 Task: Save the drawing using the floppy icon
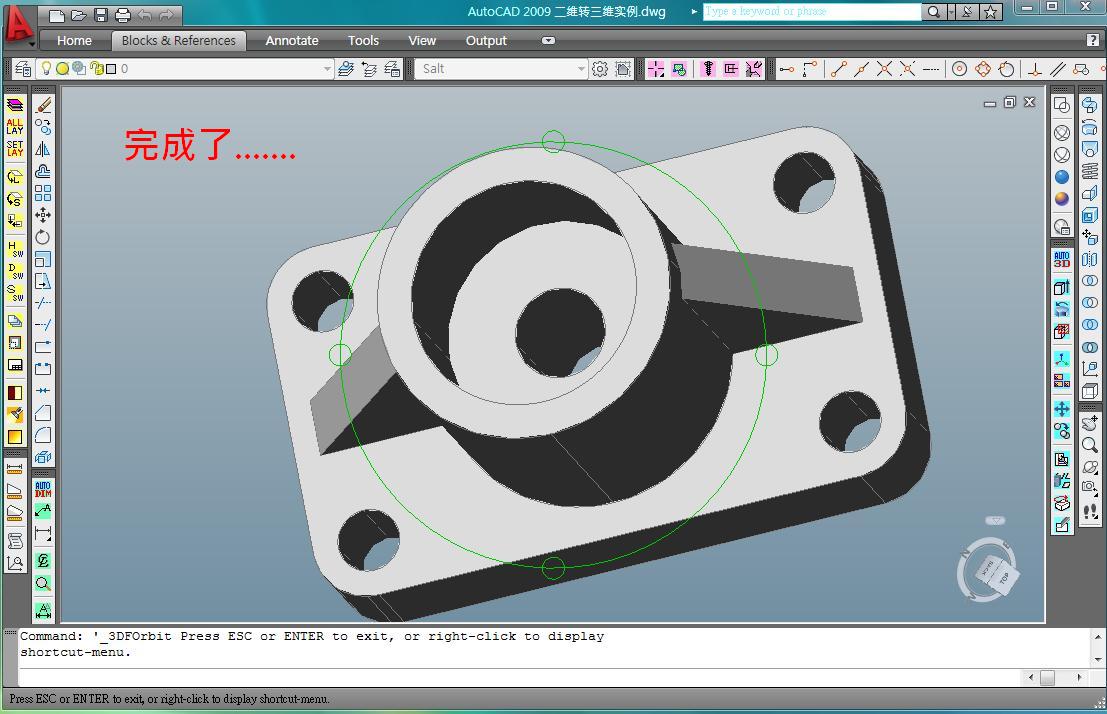(x=101, y=15)
